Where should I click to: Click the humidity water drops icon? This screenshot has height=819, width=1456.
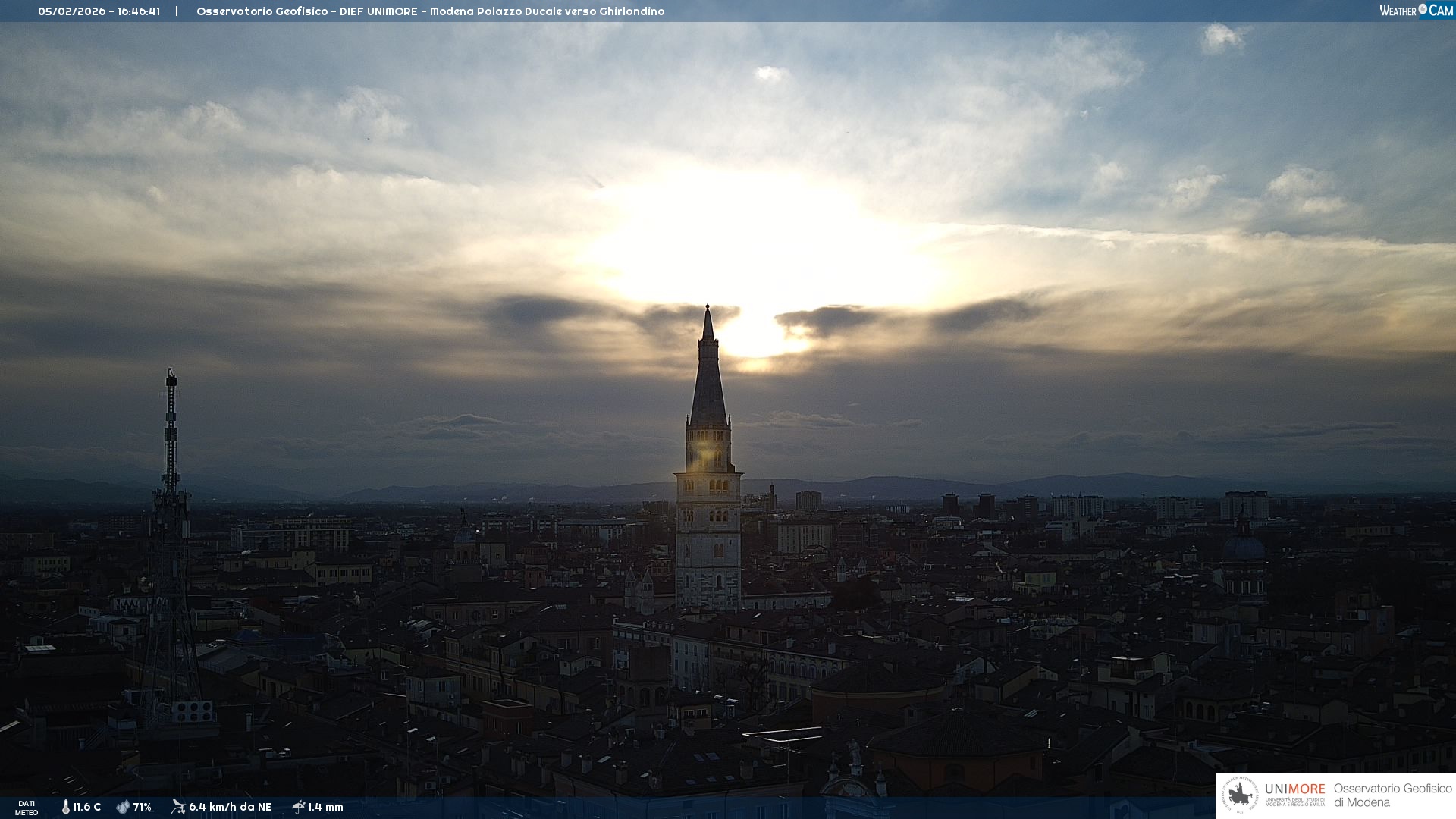[x=123, y=807]
